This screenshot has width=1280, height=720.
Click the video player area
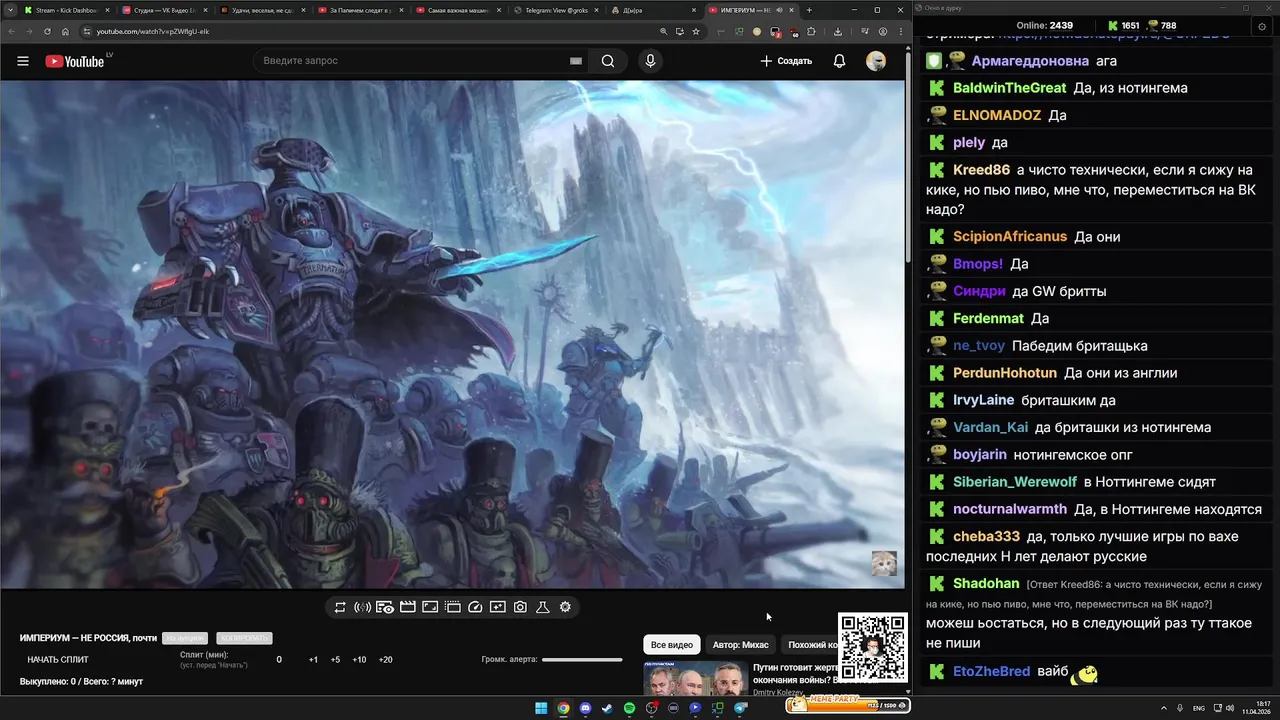point(452,335)
